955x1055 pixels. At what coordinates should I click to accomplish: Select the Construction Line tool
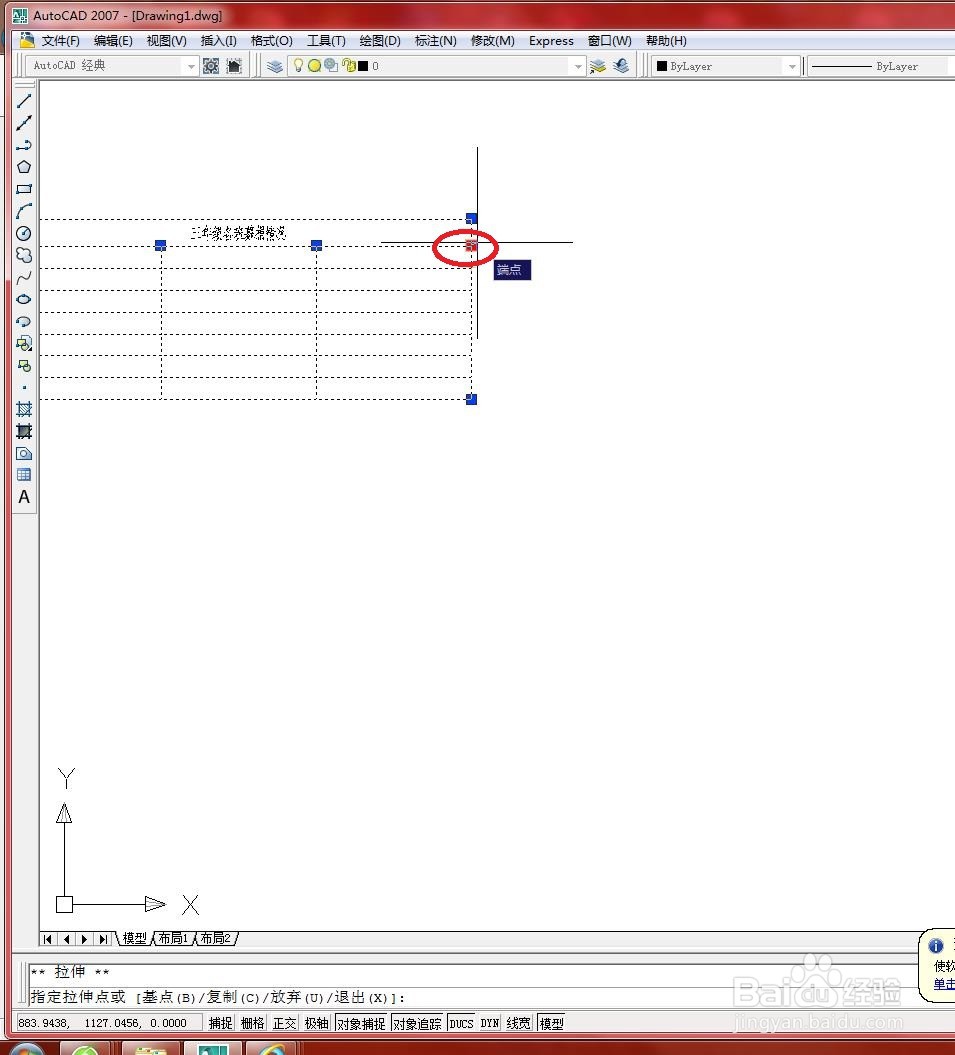(x=24, y=123)
